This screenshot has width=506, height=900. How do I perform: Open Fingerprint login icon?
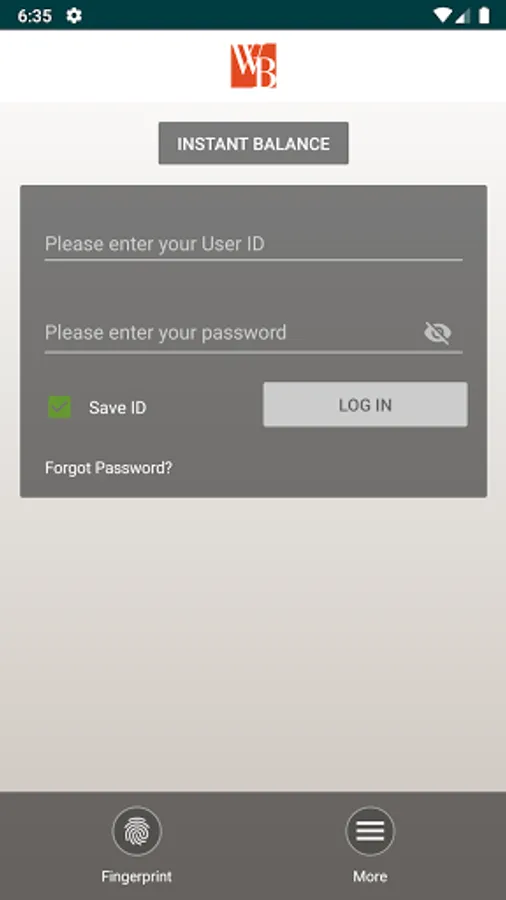tap(137, 831)
